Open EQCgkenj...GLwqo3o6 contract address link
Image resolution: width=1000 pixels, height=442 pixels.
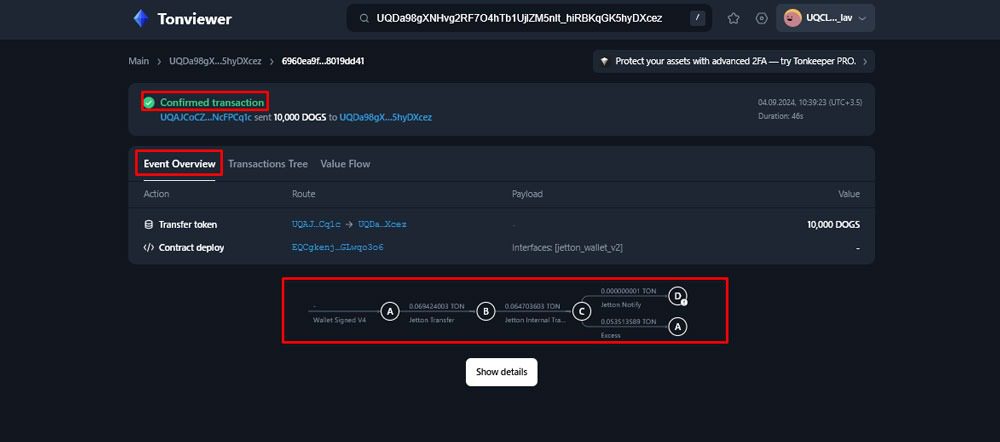pos(337,247)
